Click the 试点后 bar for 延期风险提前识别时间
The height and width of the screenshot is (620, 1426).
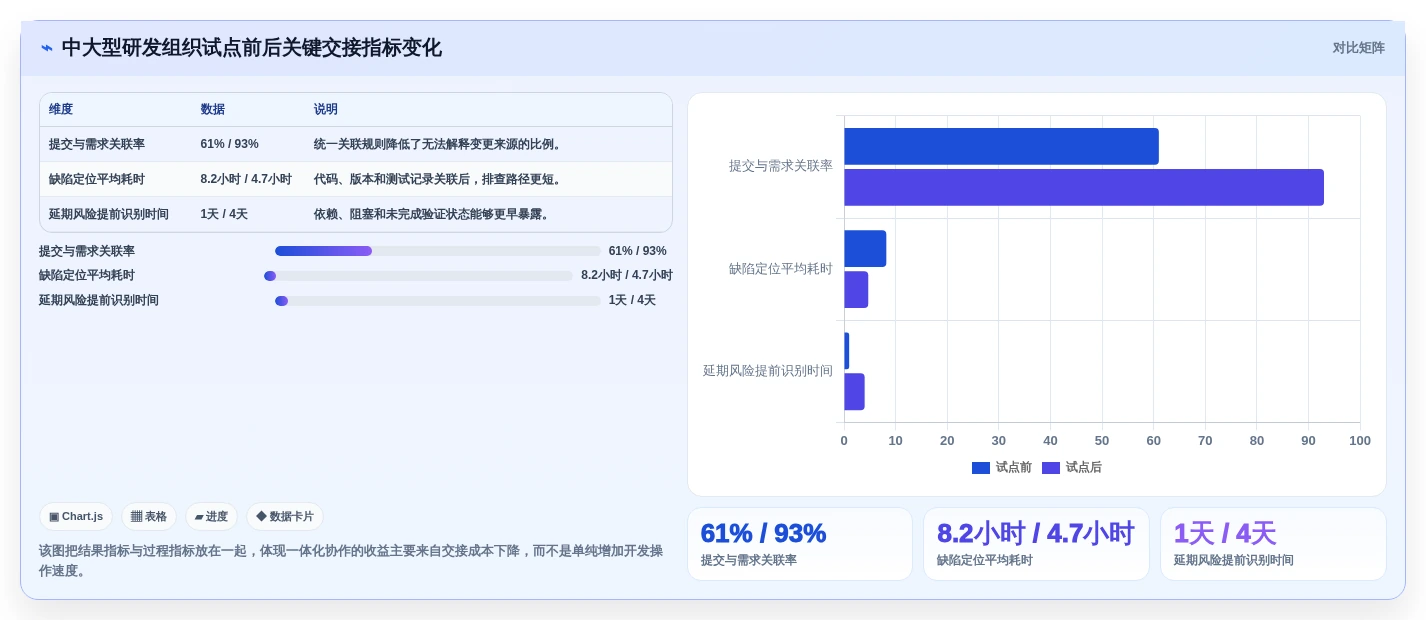(854, 392)
